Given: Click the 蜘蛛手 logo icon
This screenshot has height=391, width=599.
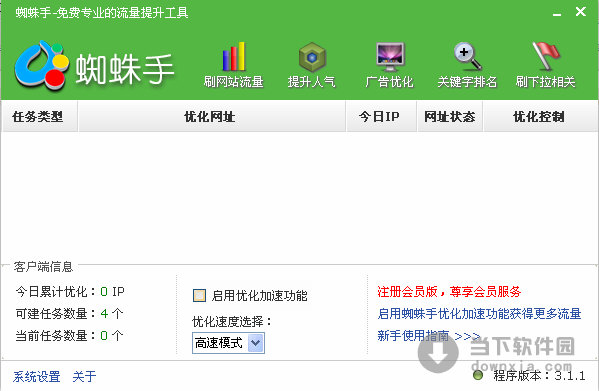Looking at the screenshot, I should pos(42,66).
